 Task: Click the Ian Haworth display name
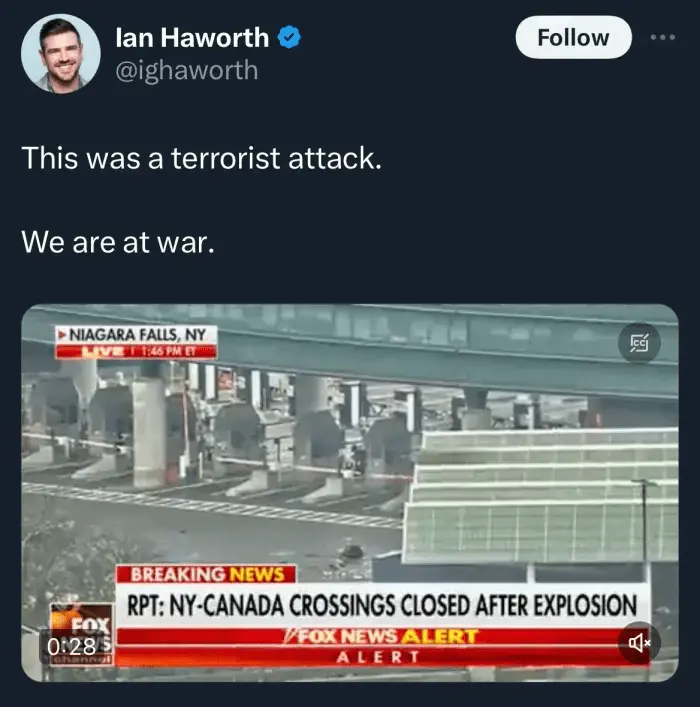[x=192, y=37]
